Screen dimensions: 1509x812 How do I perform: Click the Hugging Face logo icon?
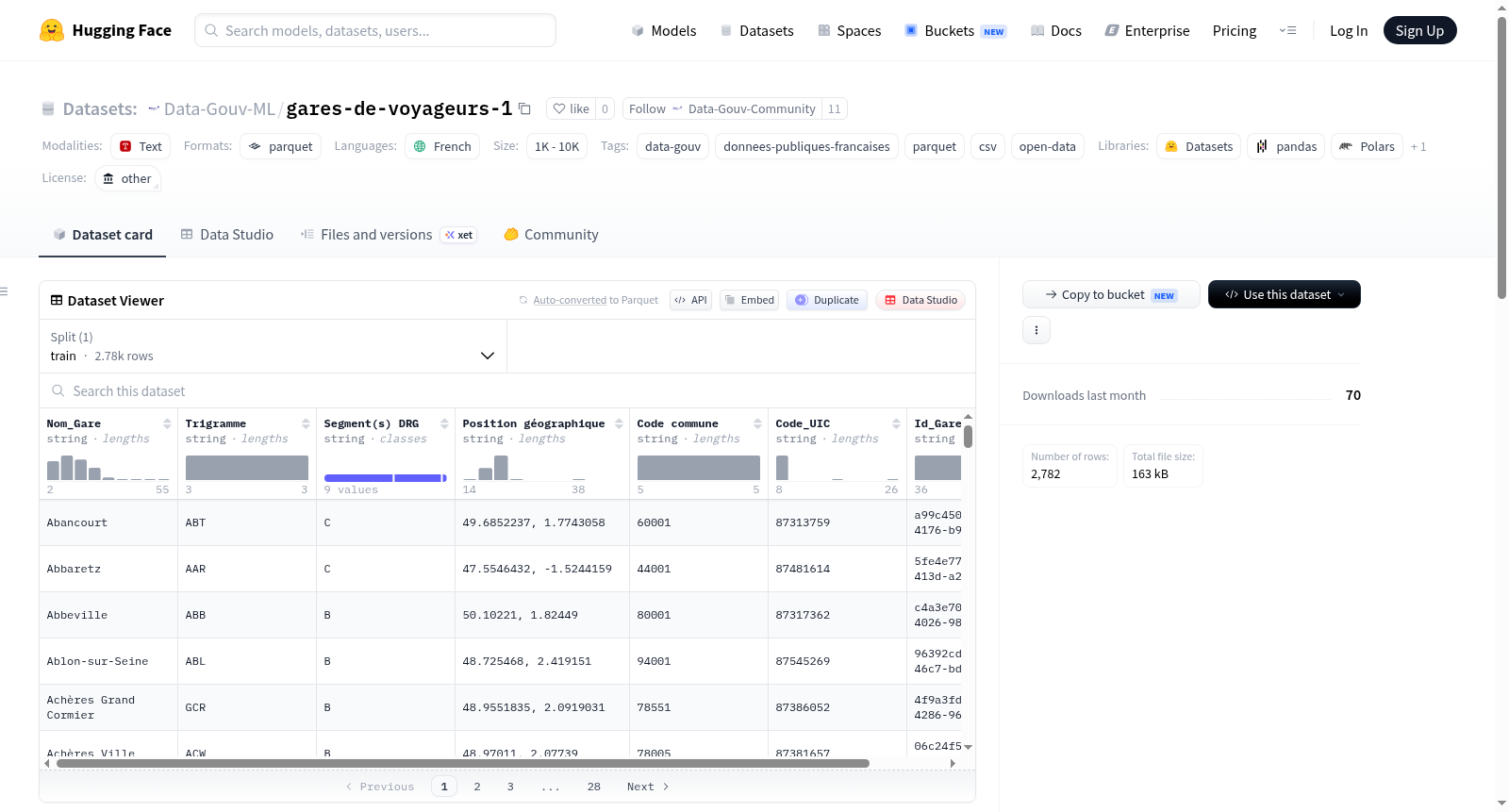(52, 30)
